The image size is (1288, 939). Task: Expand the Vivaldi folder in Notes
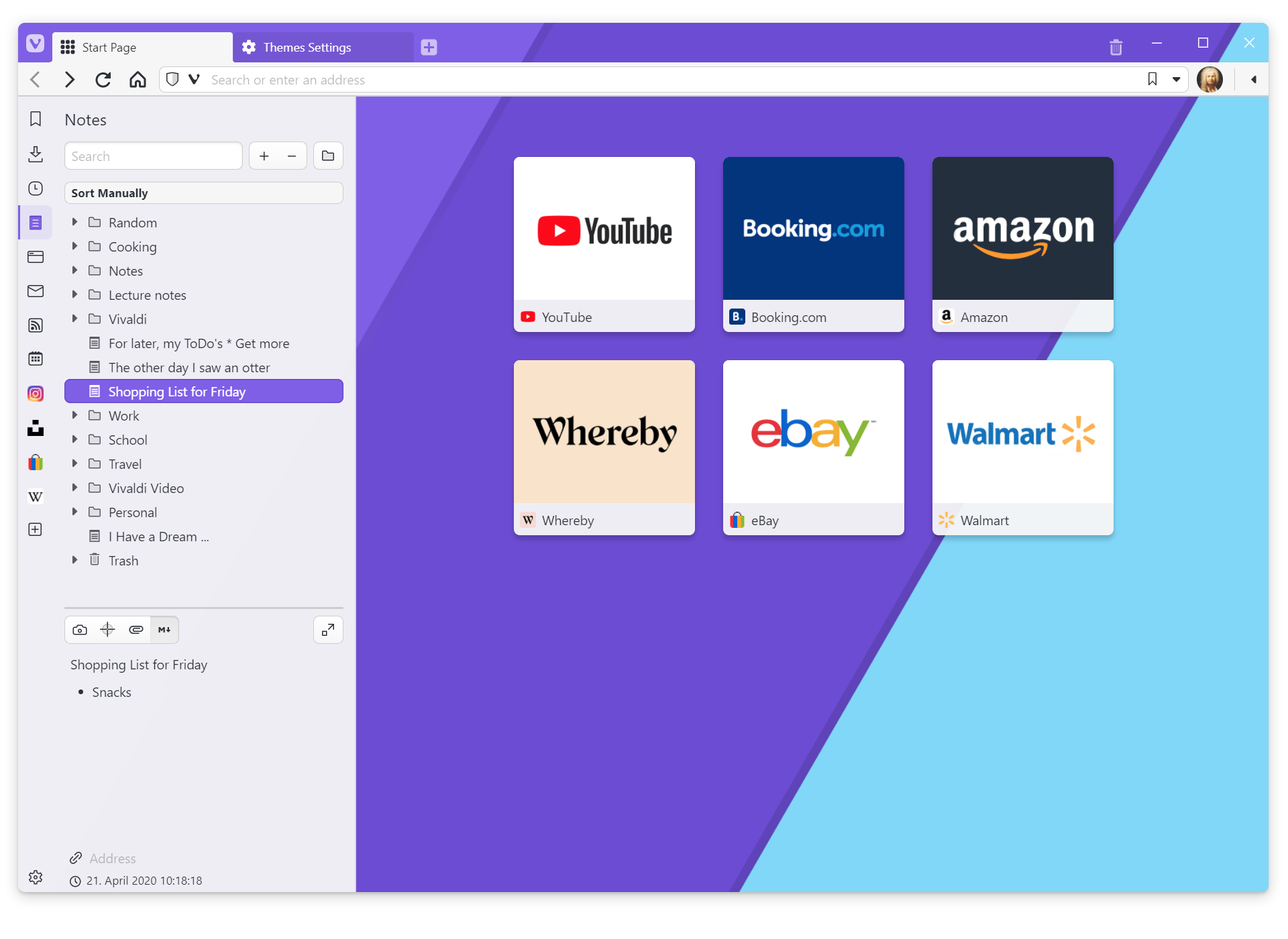point(75,319)
